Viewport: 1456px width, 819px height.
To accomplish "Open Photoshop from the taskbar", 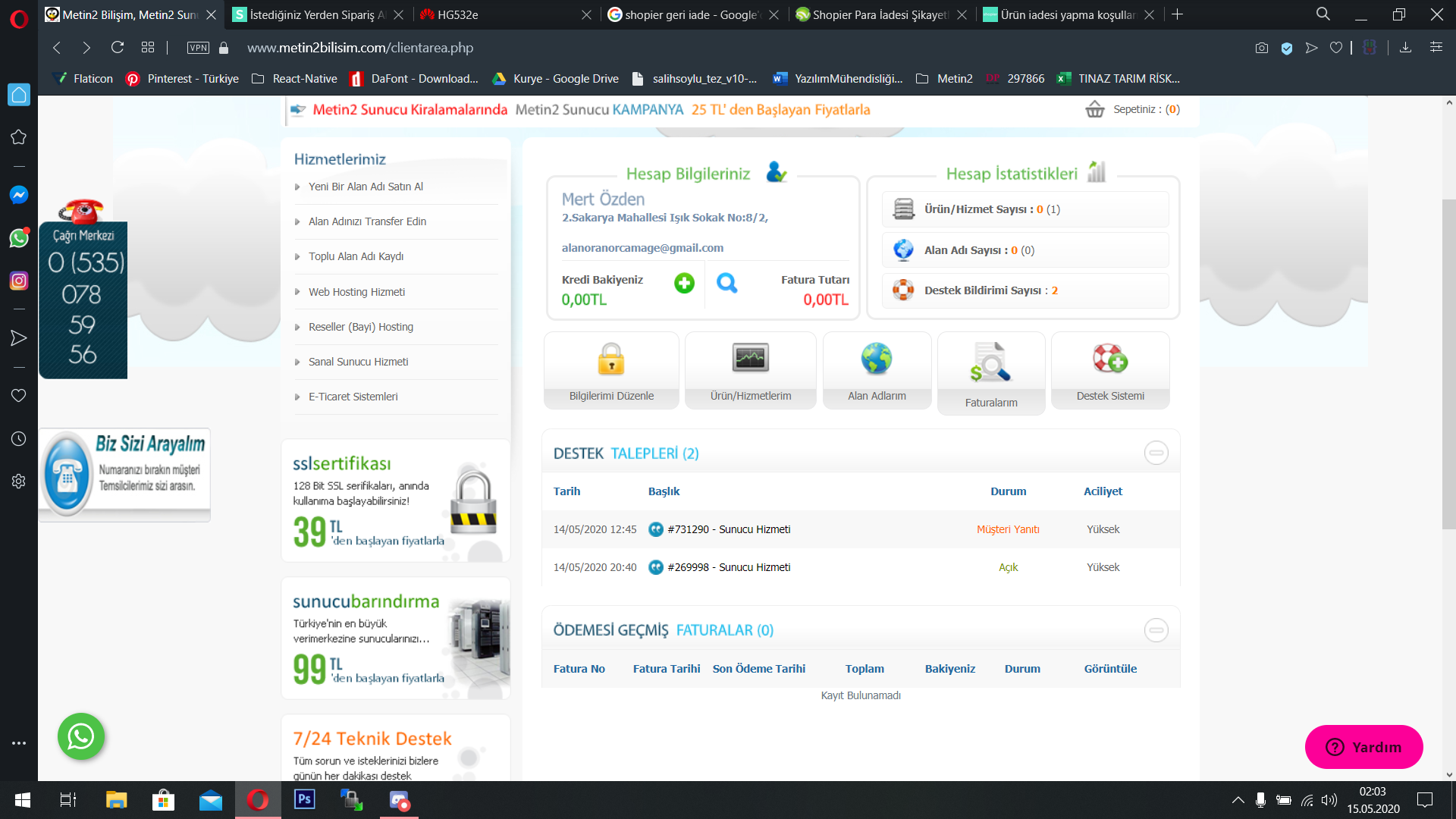I will [x=304, y=800].
